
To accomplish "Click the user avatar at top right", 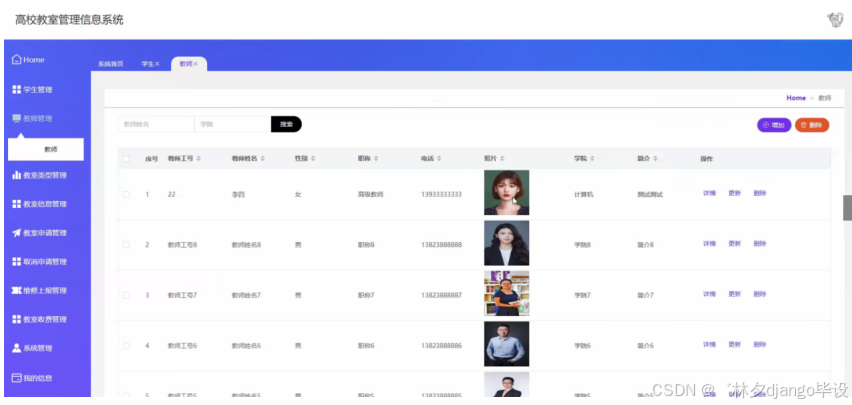I will point(835,20).
